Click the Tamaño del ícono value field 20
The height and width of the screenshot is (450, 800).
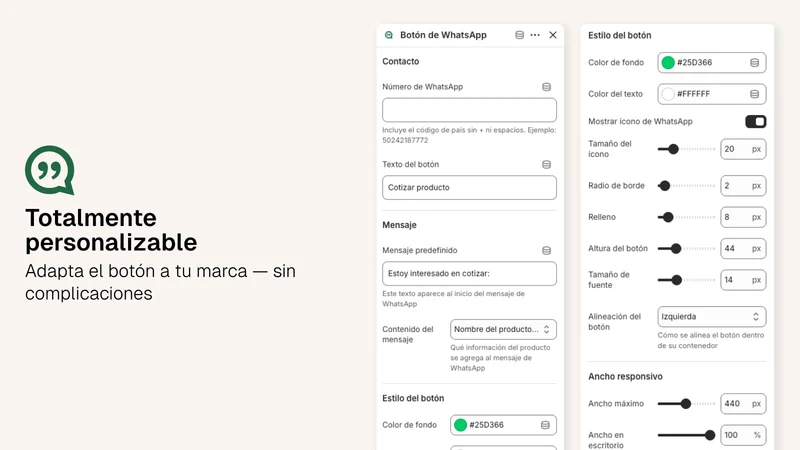(x=743, y=149)
